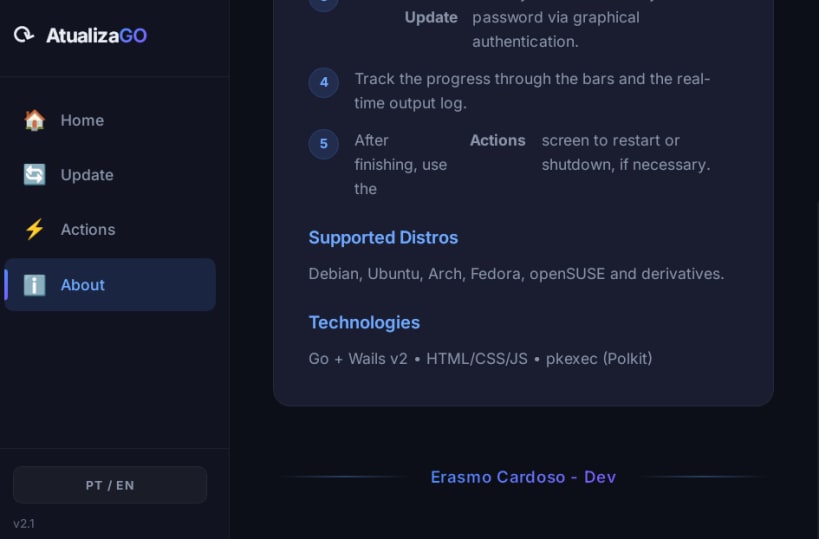Click the Technologies heading
Screen dimensions: 819x539
pyautogui.click(x=364, y=322)
